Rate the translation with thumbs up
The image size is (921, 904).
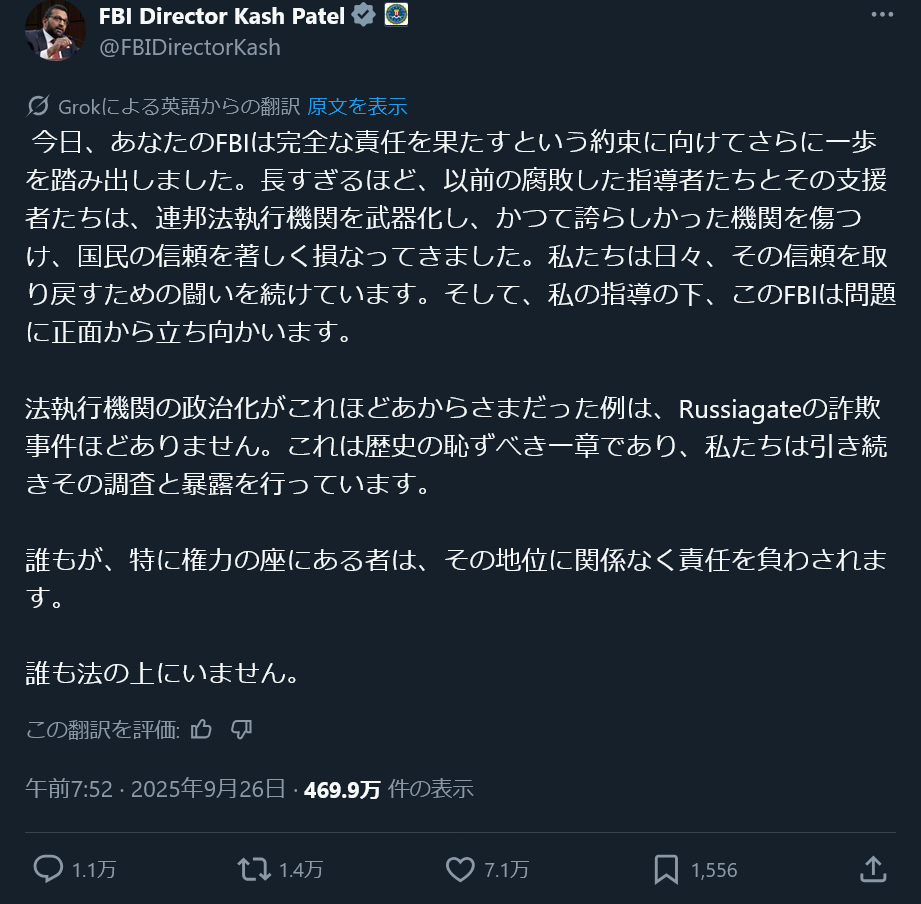tap(201, 730)
